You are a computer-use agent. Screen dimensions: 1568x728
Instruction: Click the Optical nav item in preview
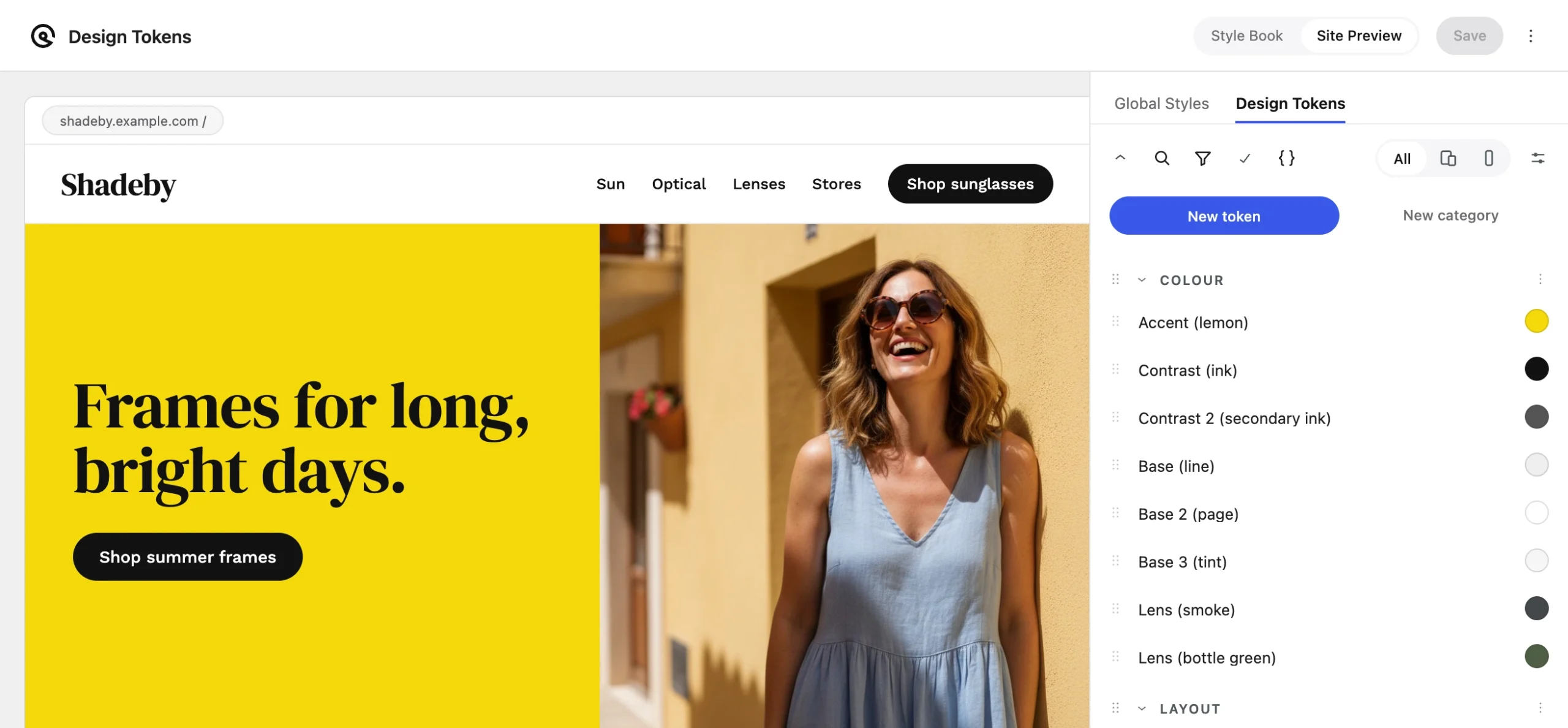(679, 184)
